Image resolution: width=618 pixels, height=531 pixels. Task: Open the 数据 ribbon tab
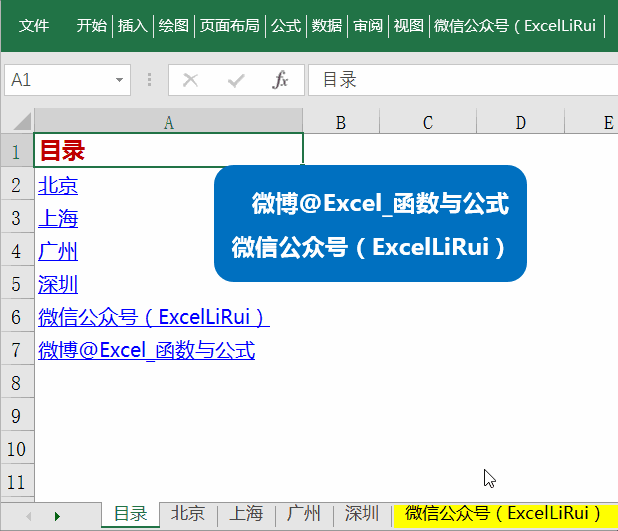point(327,26)
